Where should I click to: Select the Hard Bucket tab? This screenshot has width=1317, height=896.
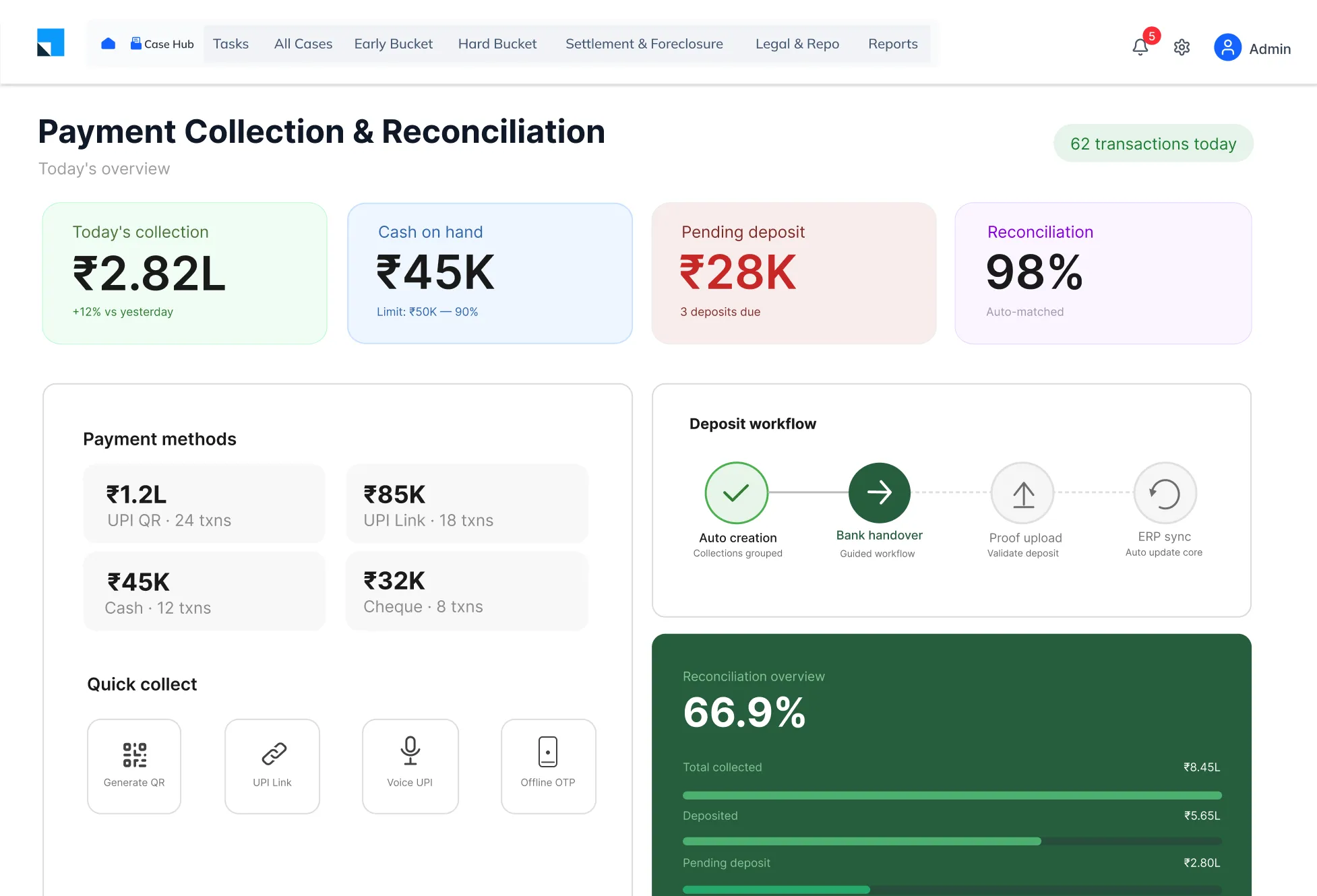(x=497, y=44)
